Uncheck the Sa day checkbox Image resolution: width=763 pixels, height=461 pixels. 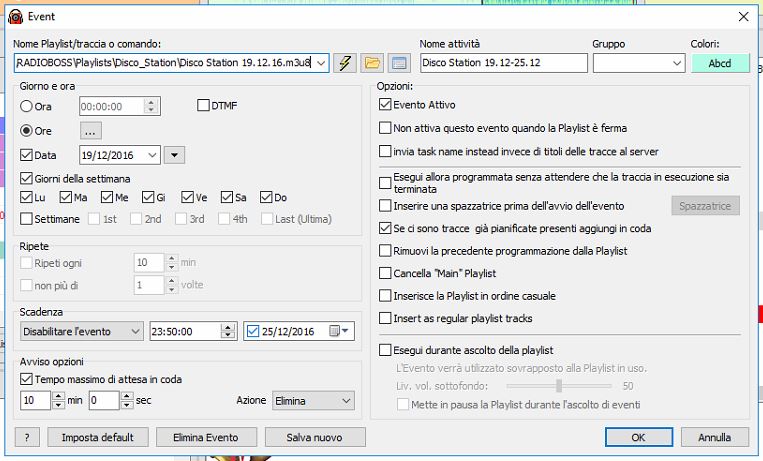(227, 197)
